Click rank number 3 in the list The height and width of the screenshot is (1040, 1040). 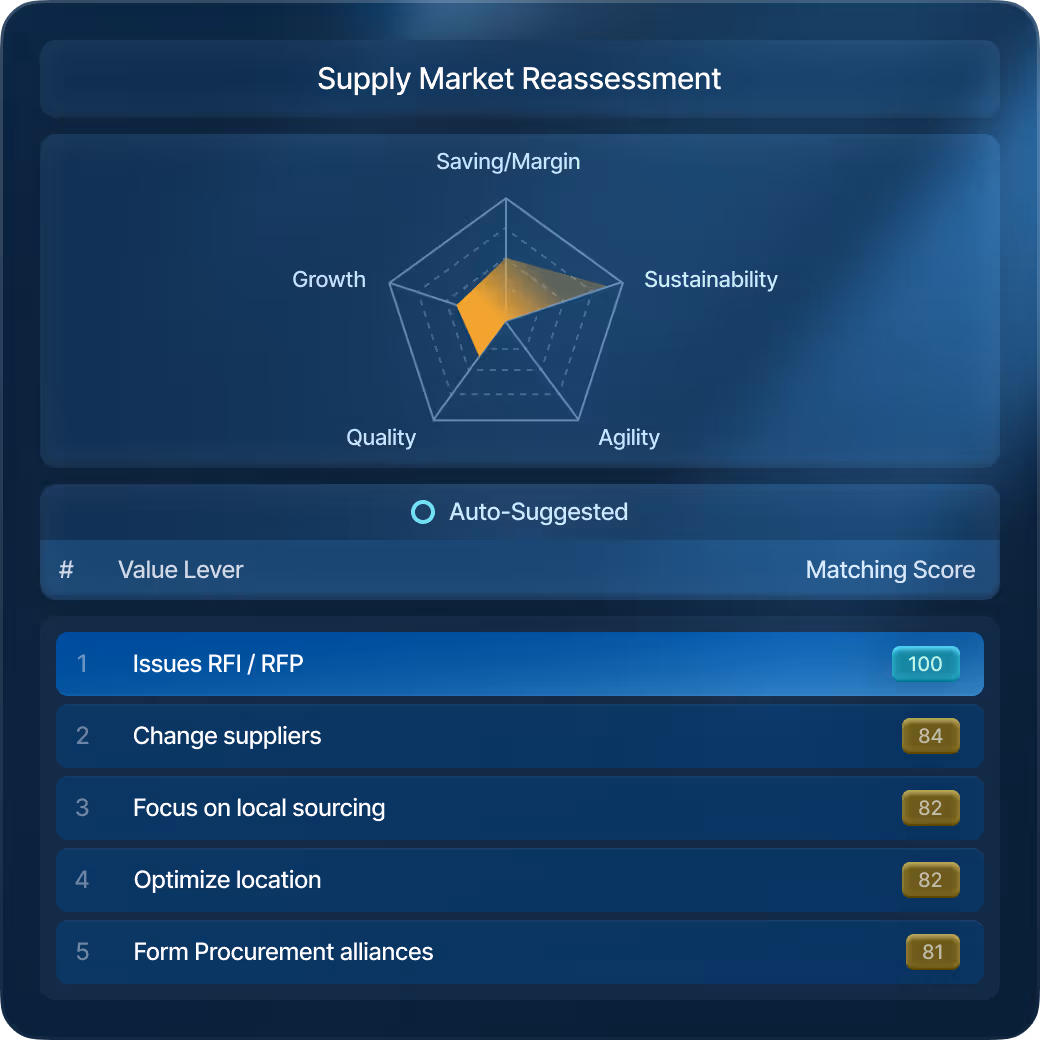pos(82,808)
